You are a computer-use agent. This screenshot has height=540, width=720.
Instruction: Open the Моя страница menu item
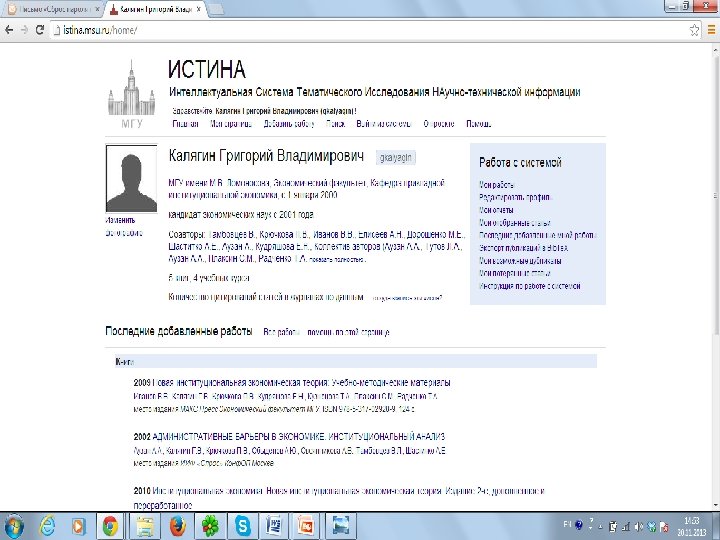click(231, 124)
